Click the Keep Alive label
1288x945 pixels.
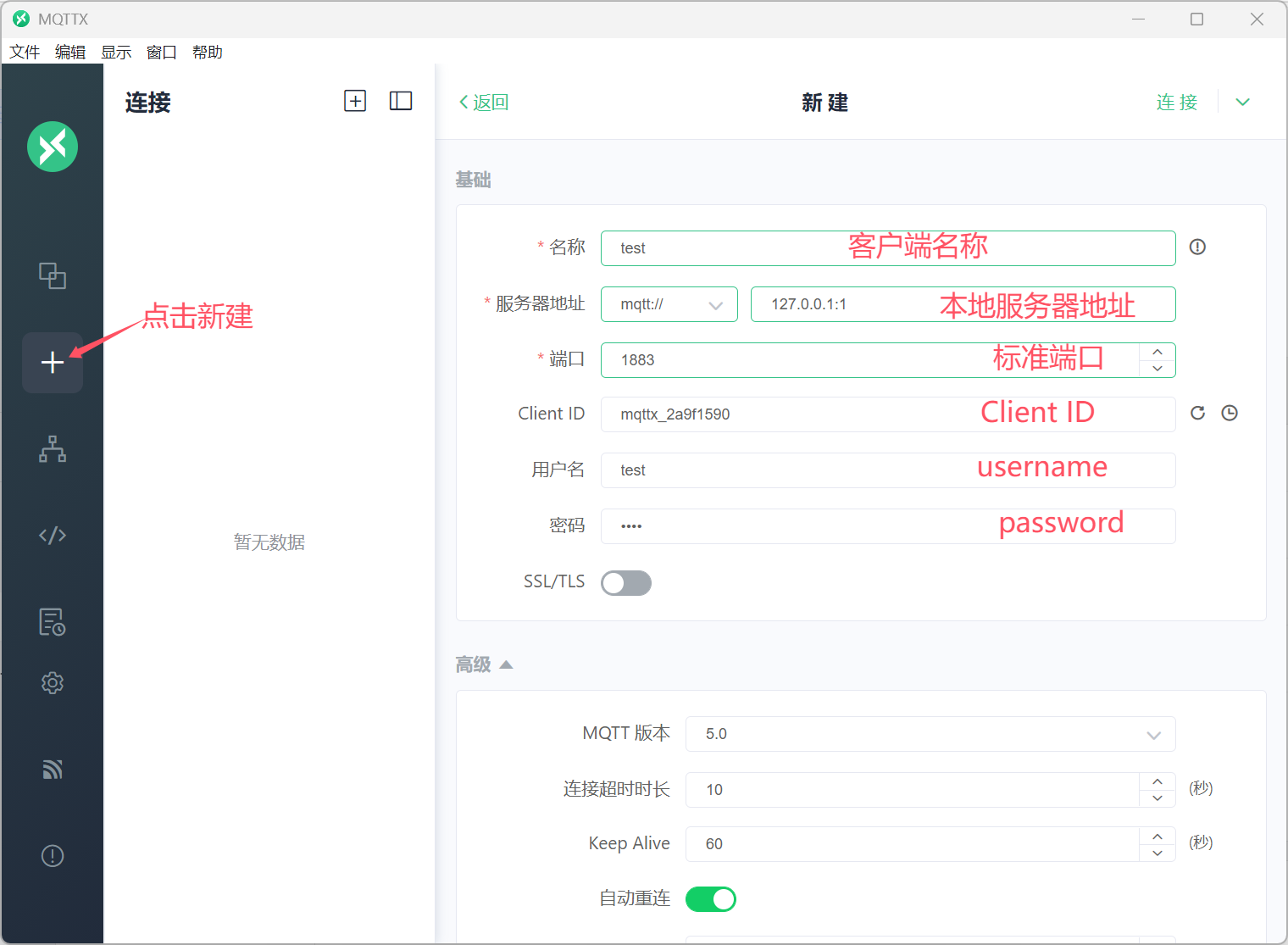point(630,843)
